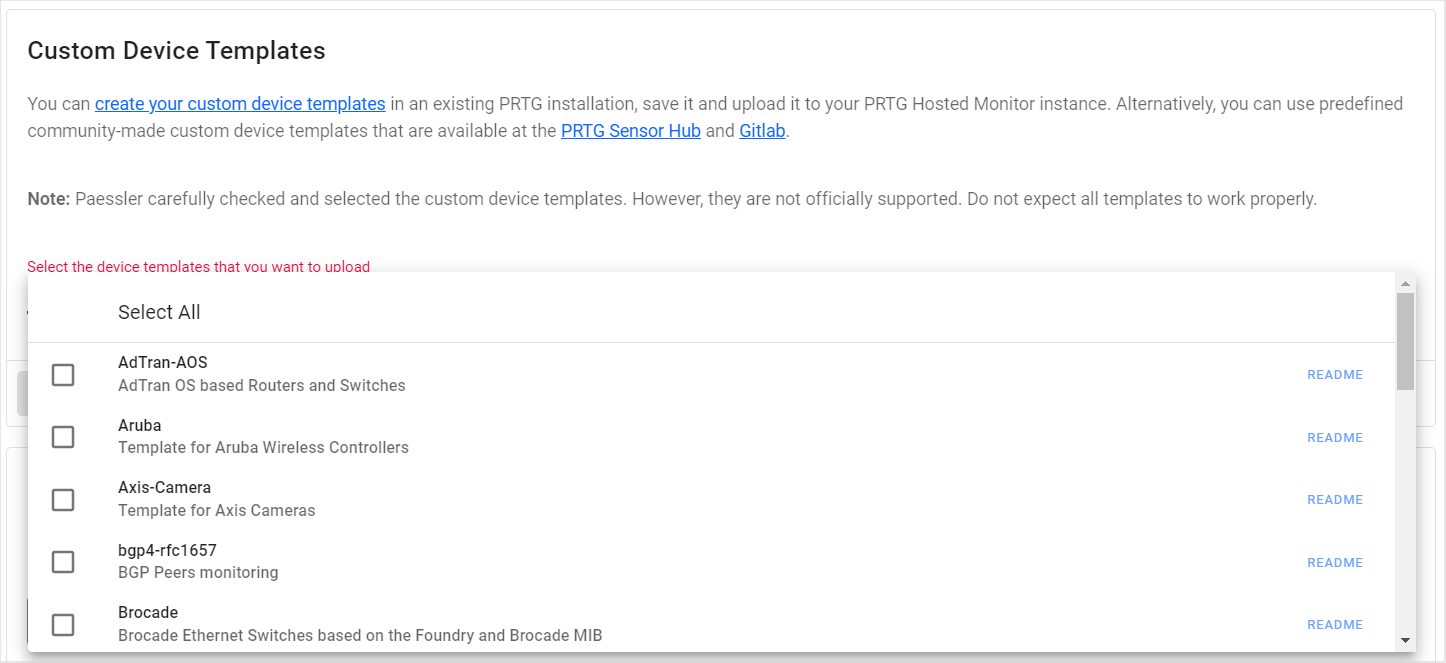Select the Aruba list item name
This screenshot has width=1446, height=663.
click(x=139, y=425)
